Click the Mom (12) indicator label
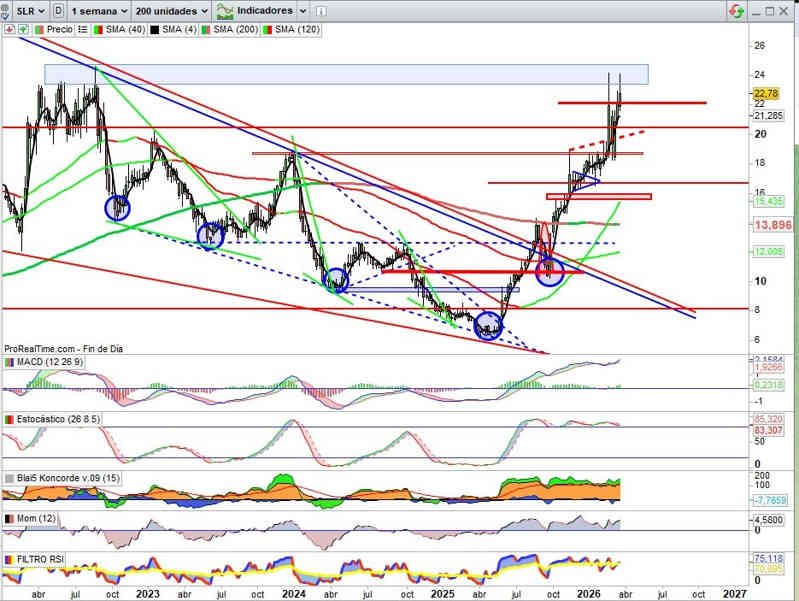This screenshot has width=799, height=601. coord(35,520)
